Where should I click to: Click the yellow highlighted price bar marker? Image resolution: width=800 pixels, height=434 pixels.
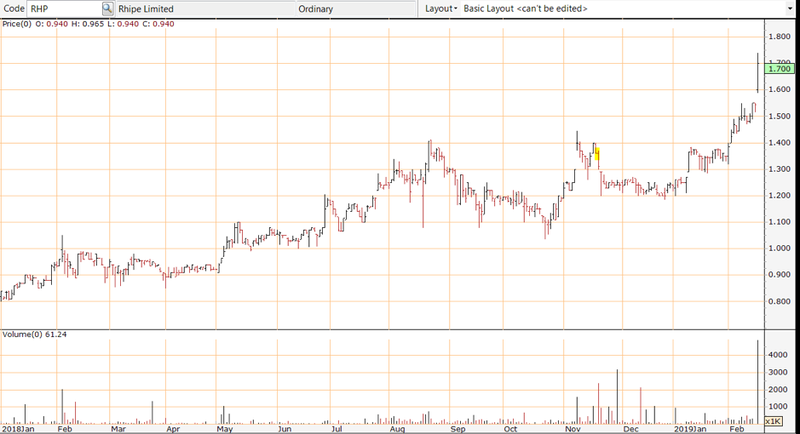[x=597, y=154]
